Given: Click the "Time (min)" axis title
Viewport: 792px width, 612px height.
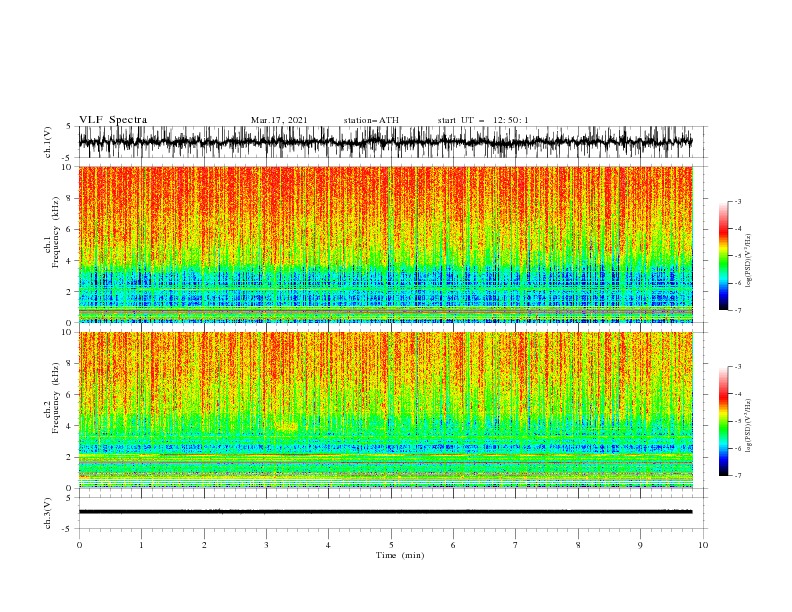Looking at the screenshot, I should tap(400, 555).
